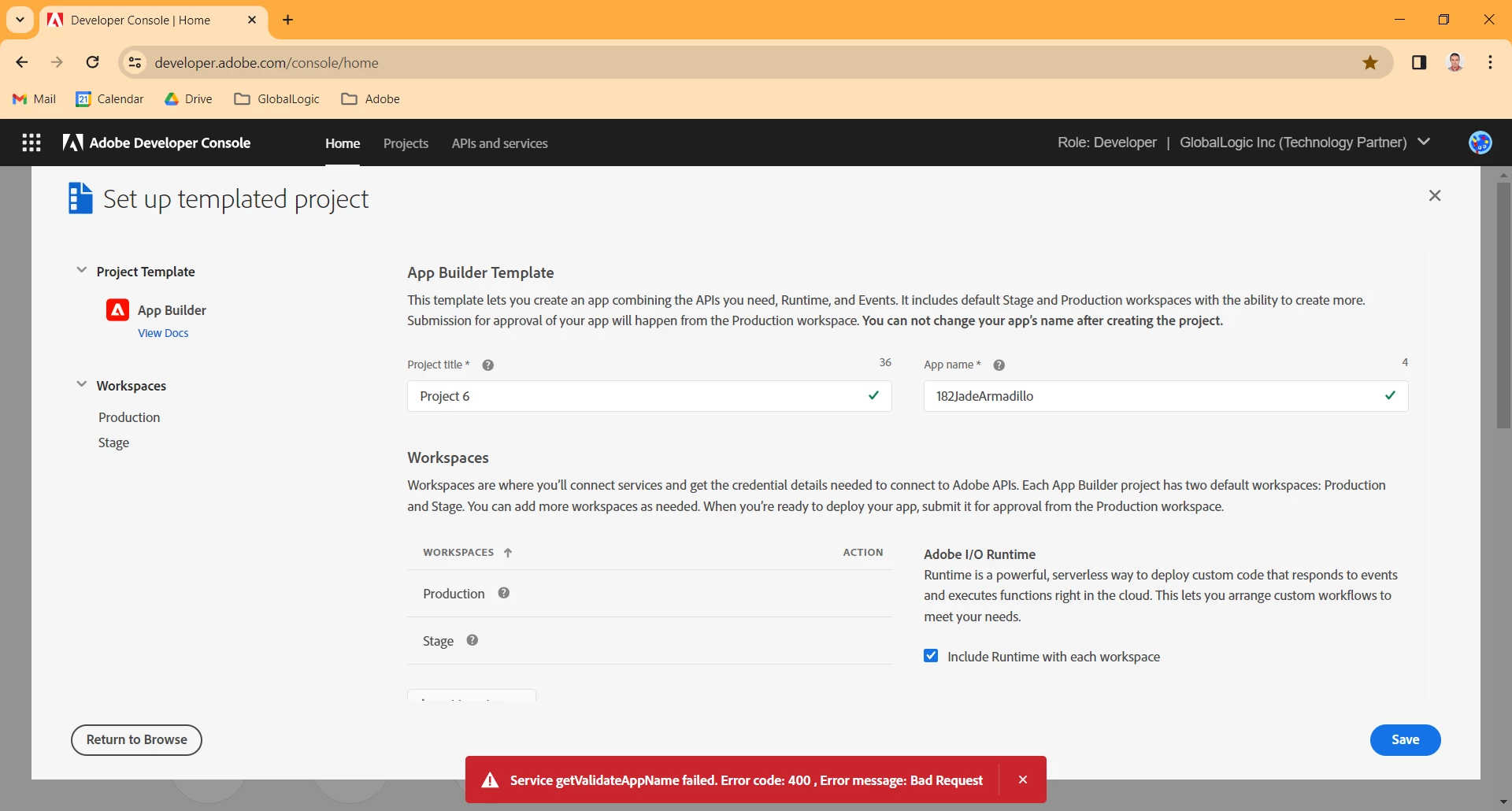Sort workspaces using the arrow icon

pos(508,553)
